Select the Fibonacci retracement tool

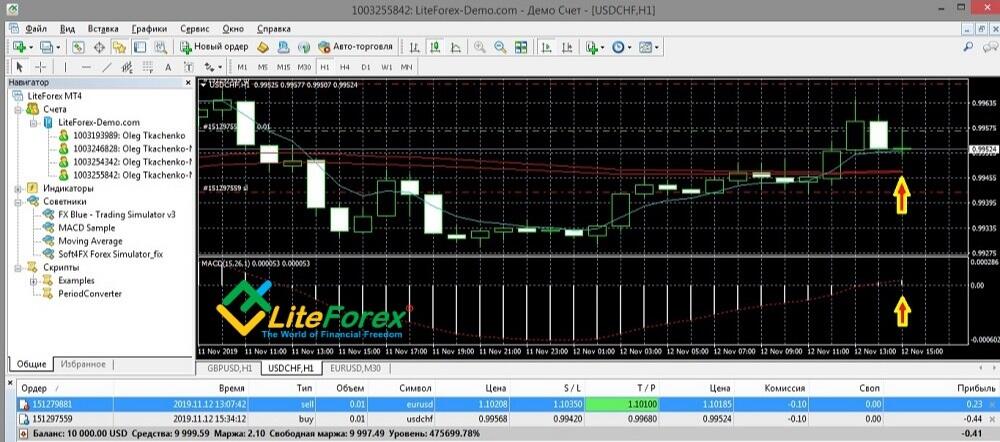[147, 67]
